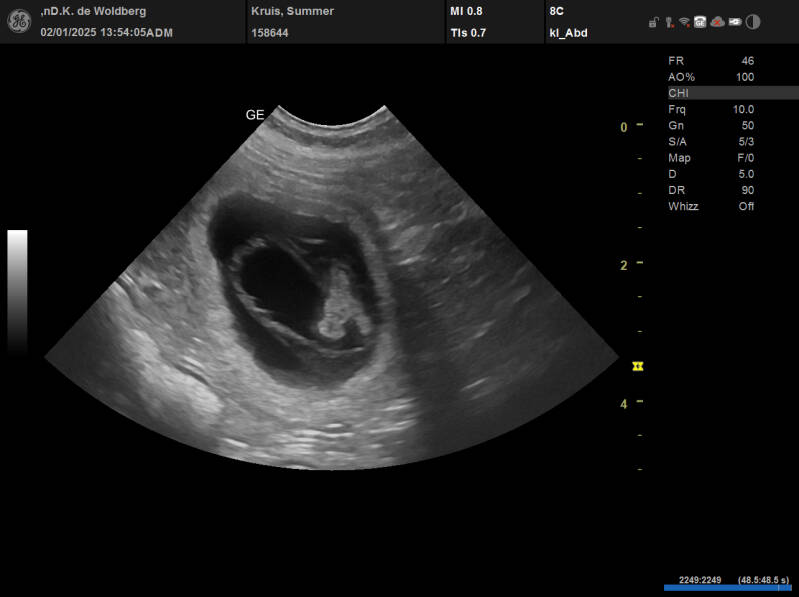Image resolution: width=799 pixels, height=597 pixels.
Task: Click the GE logo icon
Action: (18, 21)
